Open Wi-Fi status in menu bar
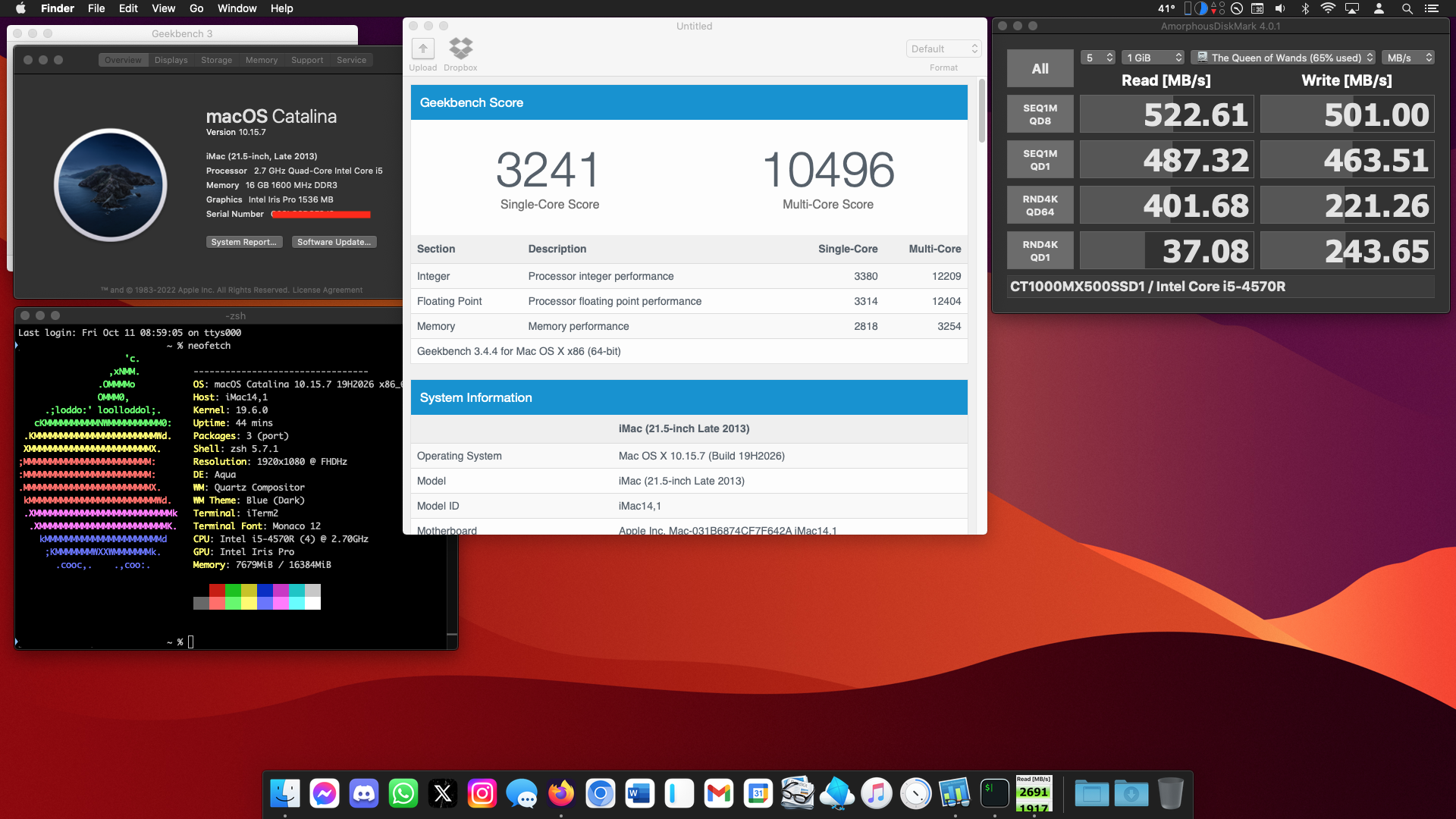The image size is (1456, 819). 1328,8
